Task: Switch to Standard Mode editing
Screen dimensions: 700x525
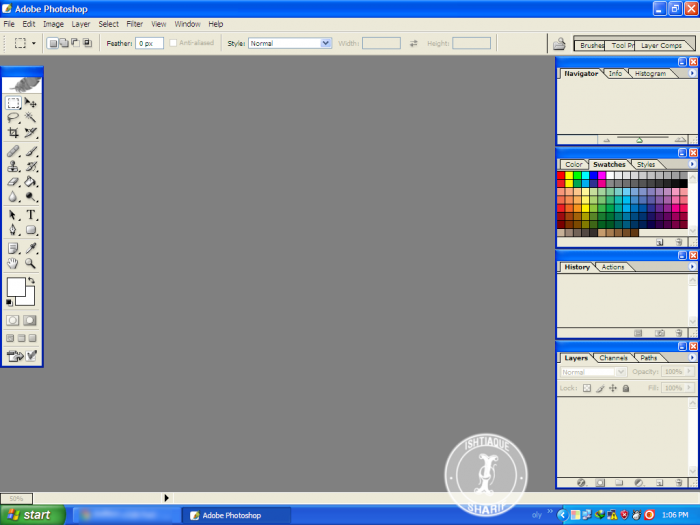Action: (13, 320)
